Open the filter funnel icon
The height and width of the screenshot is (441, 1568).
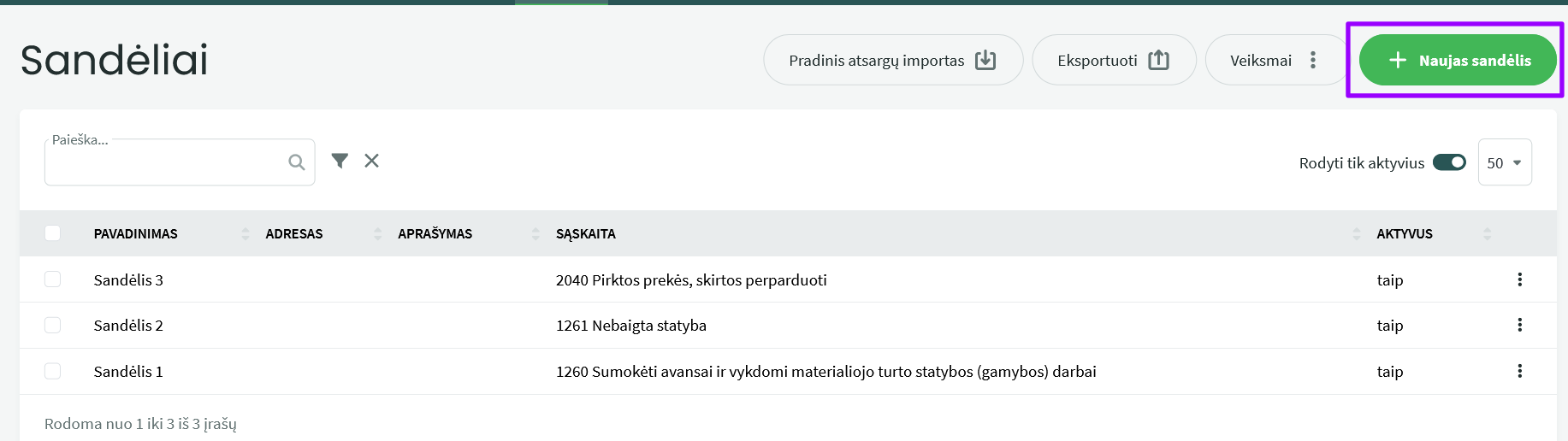pyautogui.click(x=340, y=161)
